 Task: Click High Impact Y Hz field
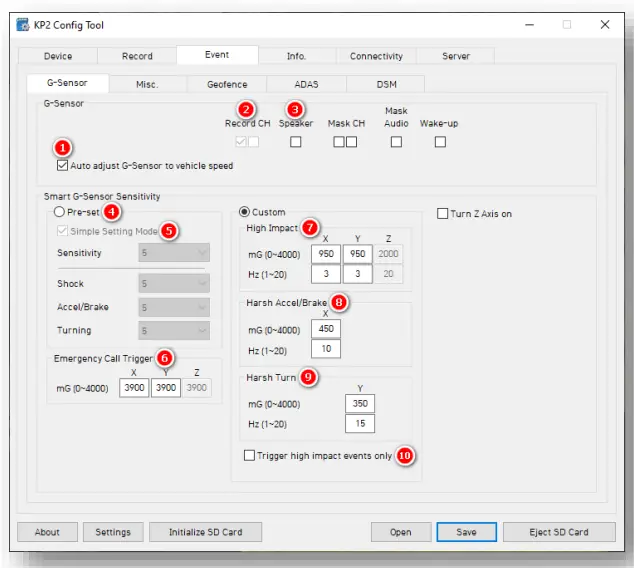pos(357,274)
